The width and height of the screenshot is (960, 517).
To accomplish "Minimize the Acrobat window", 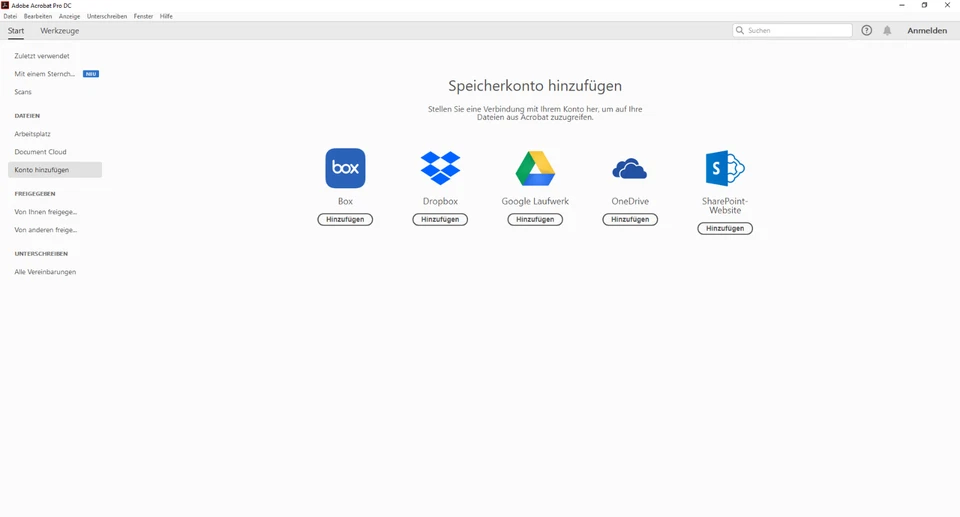I will 902,5.
